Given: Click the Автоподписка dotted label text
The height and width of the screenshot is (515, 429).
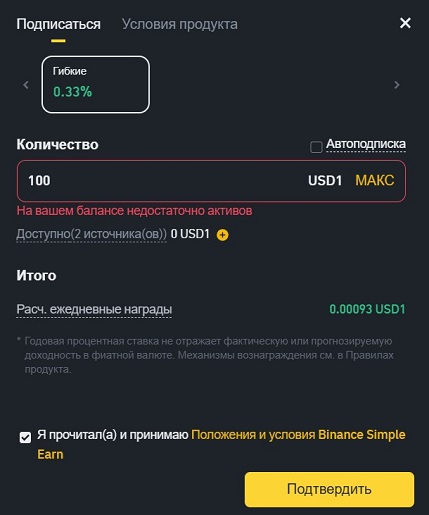Looking at the screenshot, I should coord(366,144).
